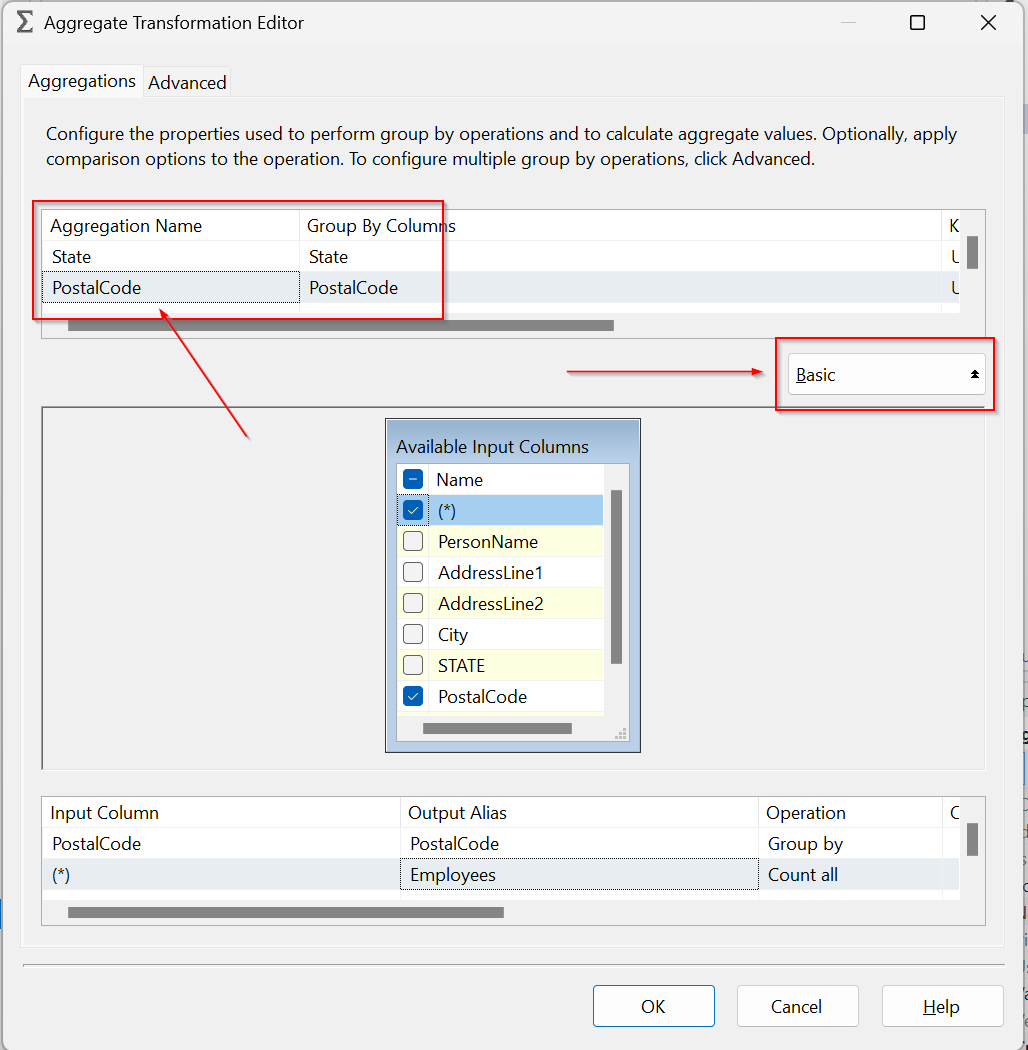
Task: Click resize grip of Available Input Columns
Action: [621, 734]
